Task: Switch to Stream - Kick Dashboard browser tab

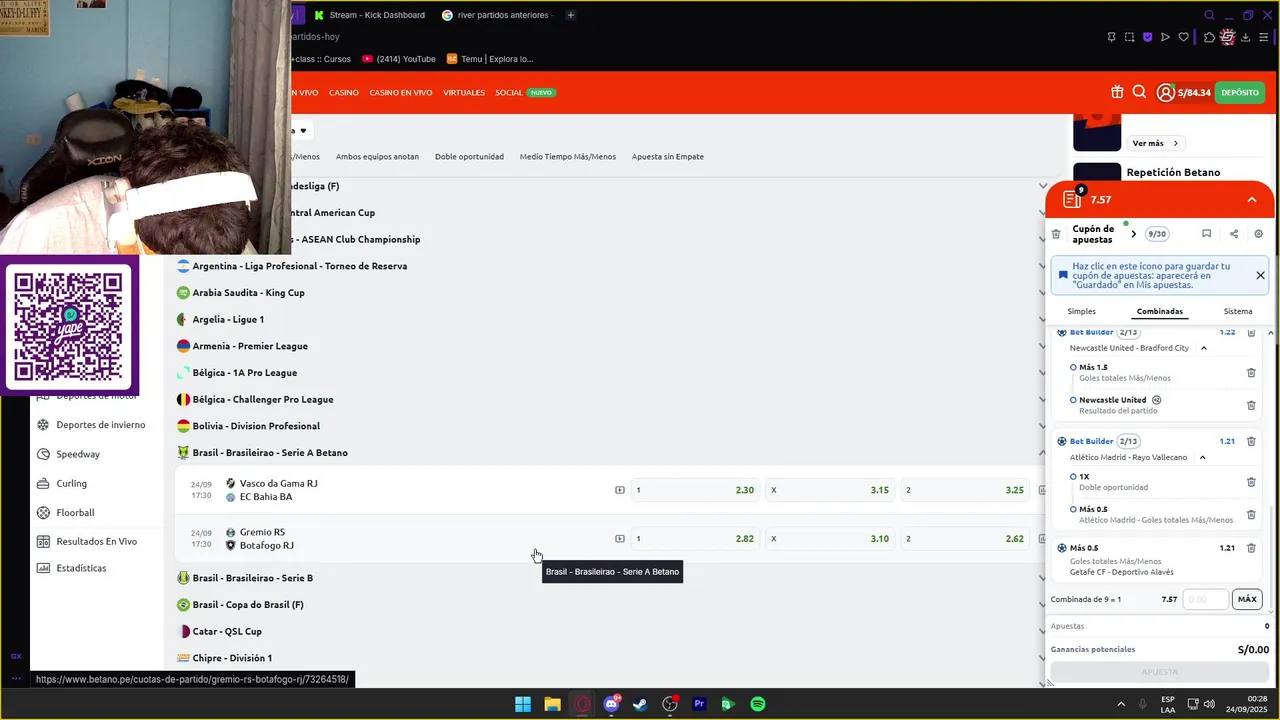Action: 370,15
